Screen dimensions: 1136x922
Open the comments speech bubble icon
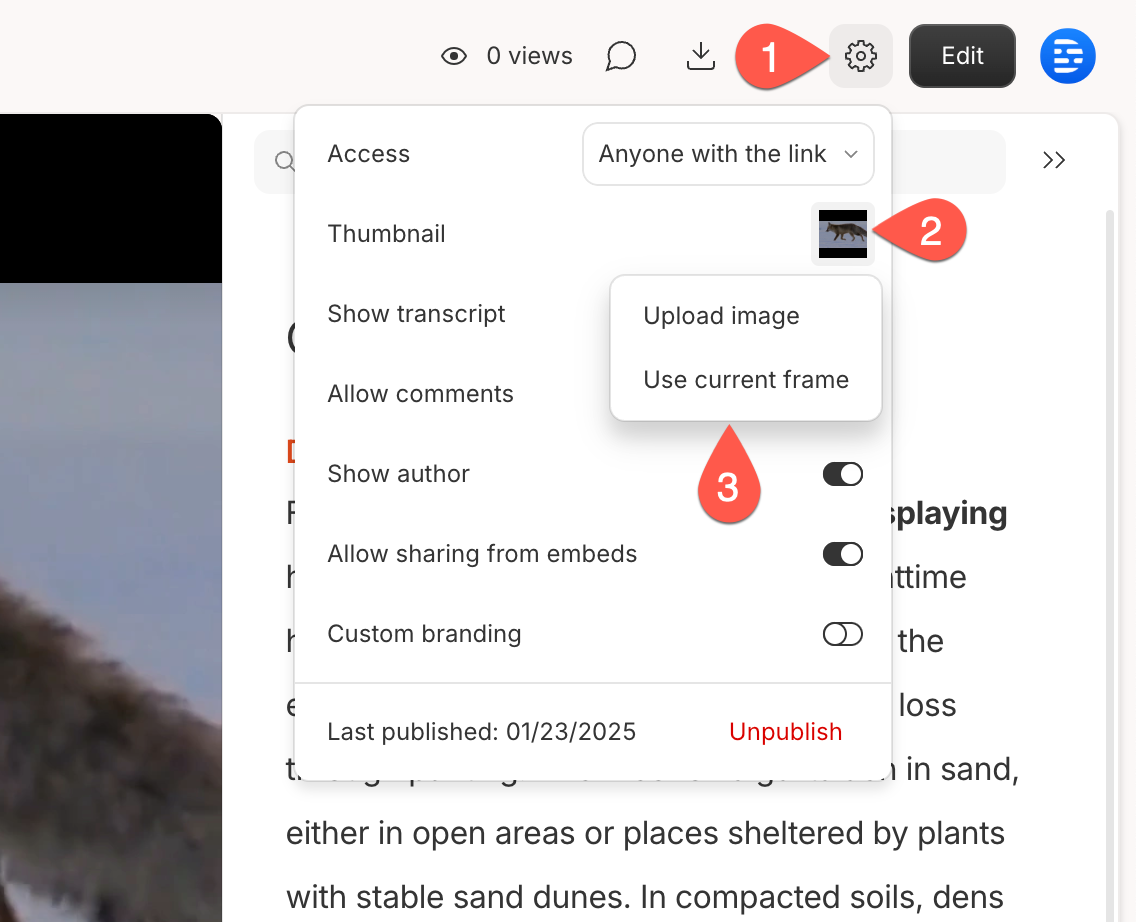pos(621,56)
